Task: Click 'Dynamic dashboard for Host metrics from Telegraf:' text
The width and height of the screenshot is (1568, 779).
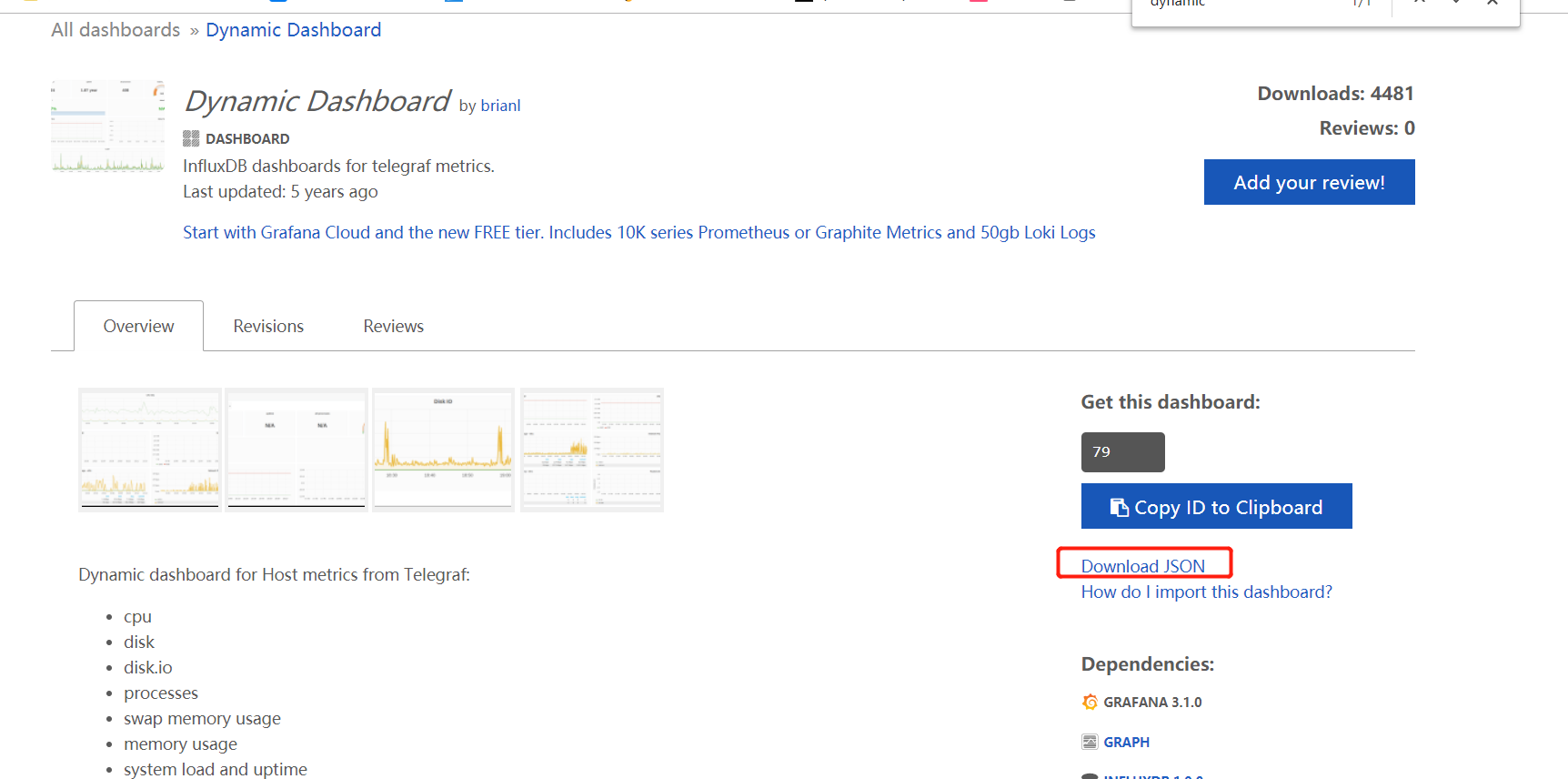Action: tap(274, 575)
